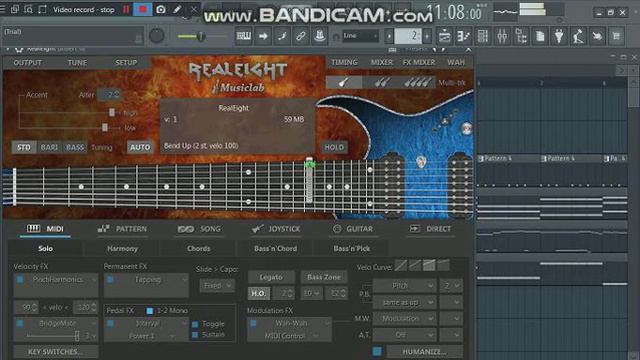Click the curved tool icon next to arrow

point(282,36)
